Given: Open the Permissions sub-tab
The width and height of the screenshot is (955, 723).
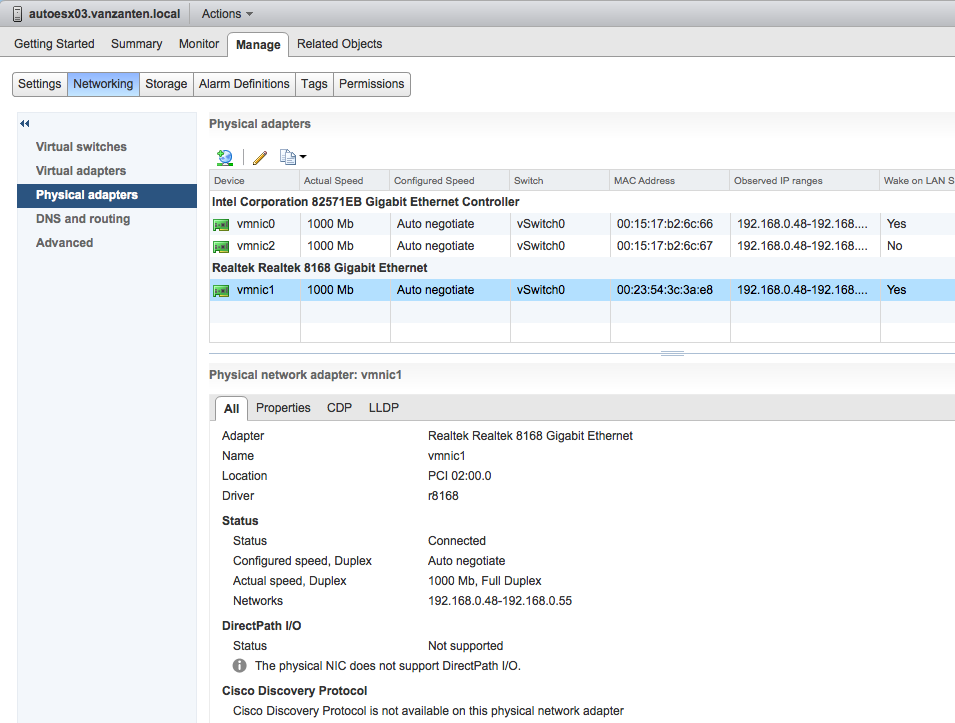Looking at the screenshot, I should (372, 84).
